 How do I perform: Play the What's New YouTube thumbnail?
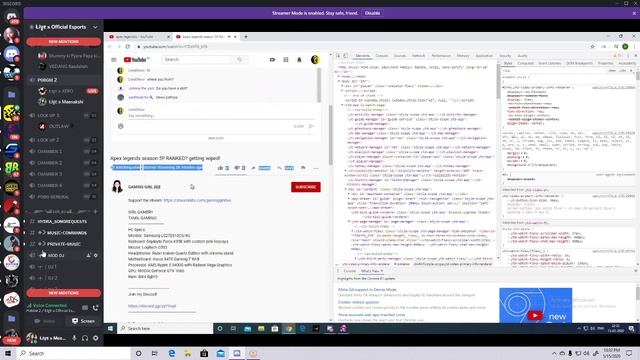(x=535, y=315)
